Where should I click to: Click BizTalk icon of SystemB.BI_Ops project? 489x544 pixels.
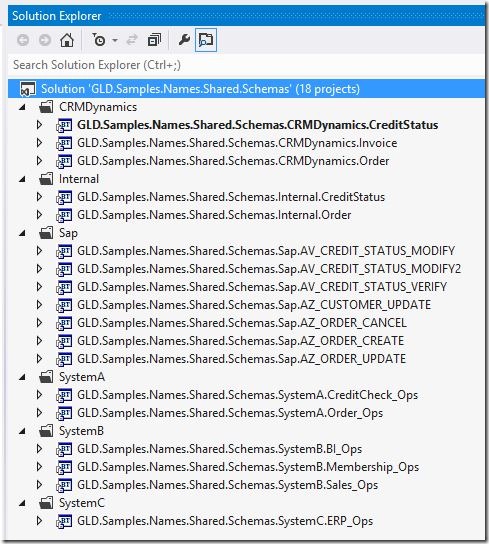point(64,449)
